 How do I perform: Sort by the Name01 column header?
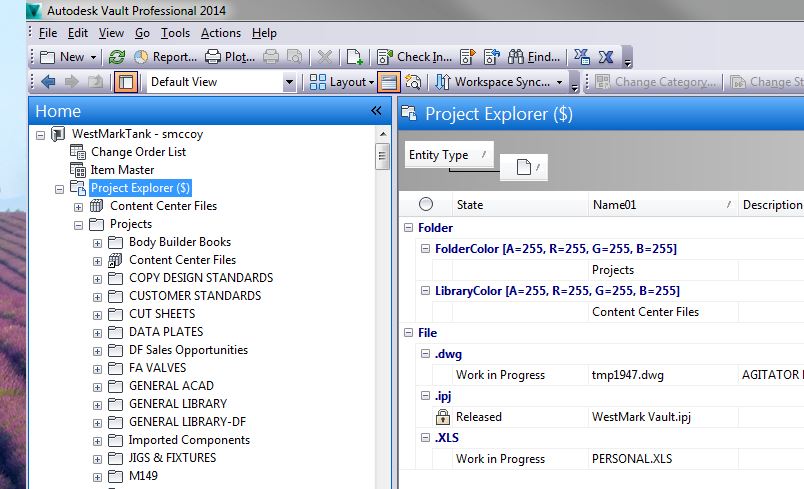(x=663, y=205)
